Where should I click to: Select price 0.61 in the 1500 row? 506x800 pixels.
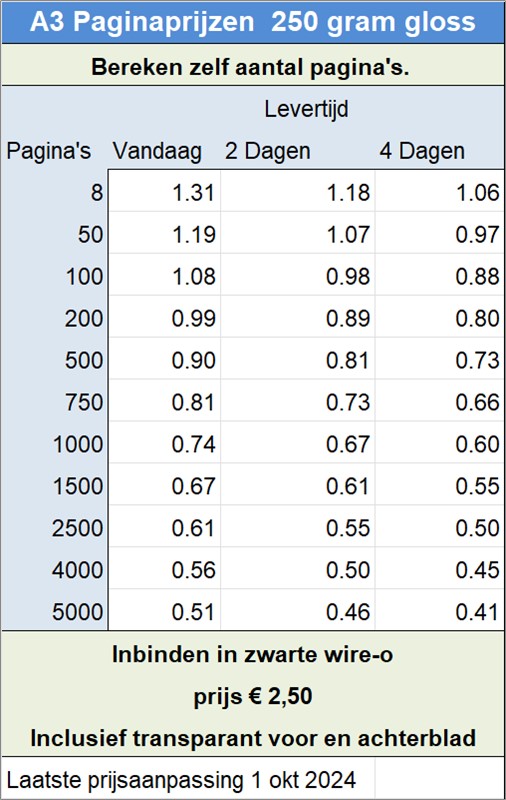(x=298, y=486)
